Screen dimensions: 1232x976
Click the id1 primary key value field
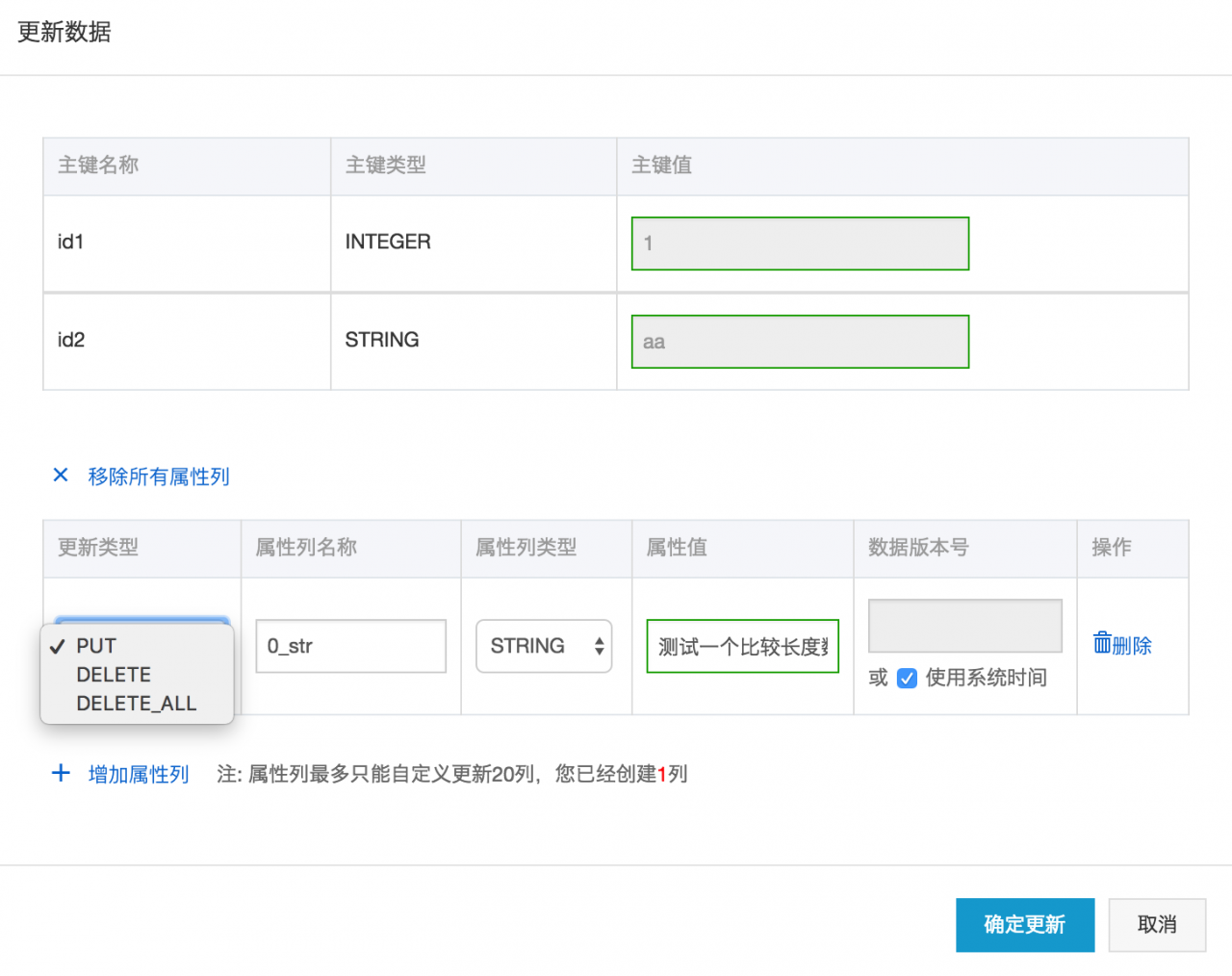[x=800, y=244]
